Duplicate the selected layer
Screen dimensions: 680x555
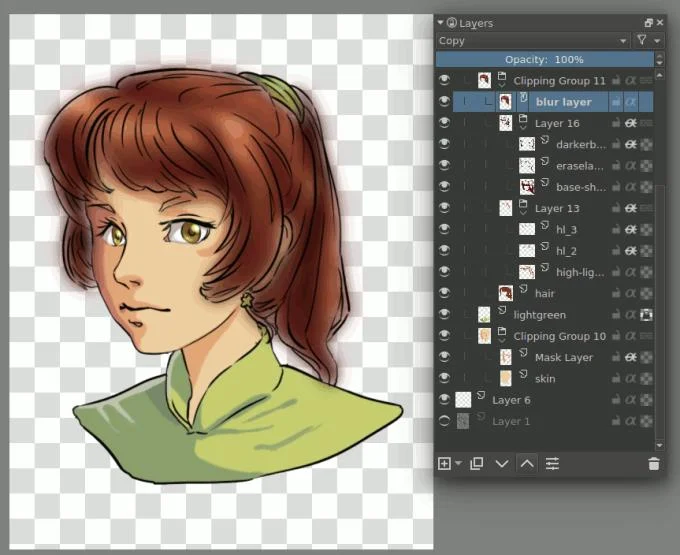(x=476, y=464)
